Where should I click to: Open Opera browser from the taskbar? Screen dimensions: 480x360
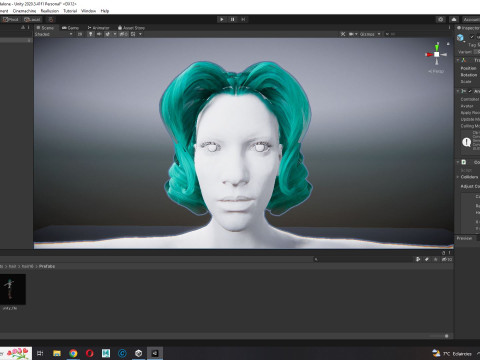point(89,353)
